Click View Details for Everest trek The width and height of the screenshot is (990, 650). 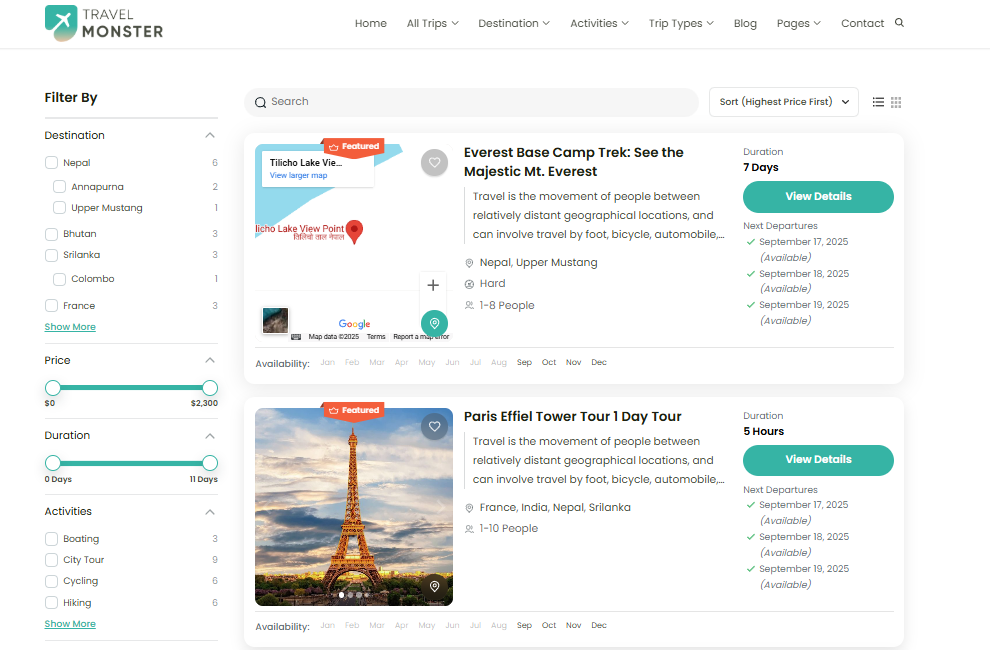[817, 197]
